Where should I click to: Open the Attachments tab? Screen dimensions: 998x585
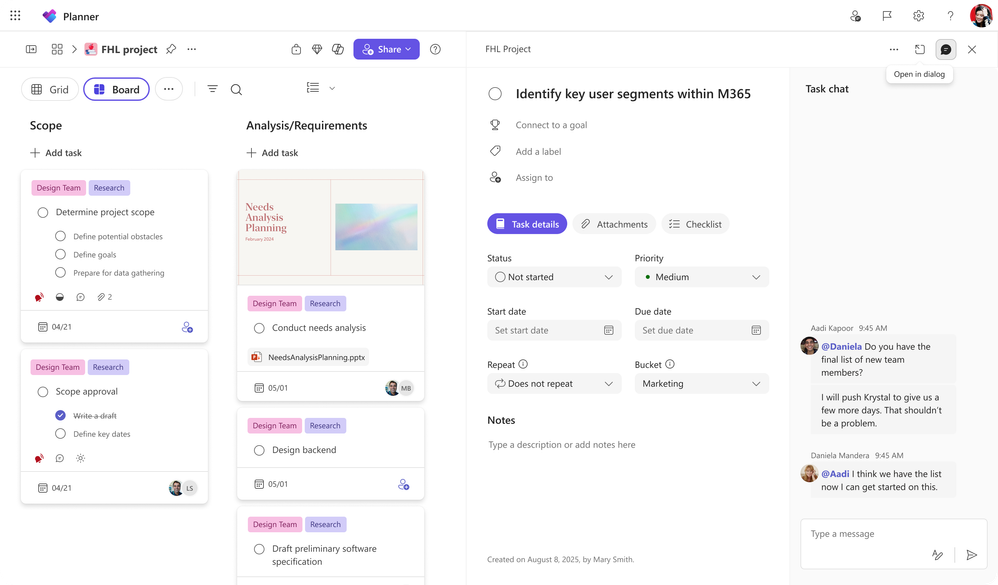[x=614, y=224]
